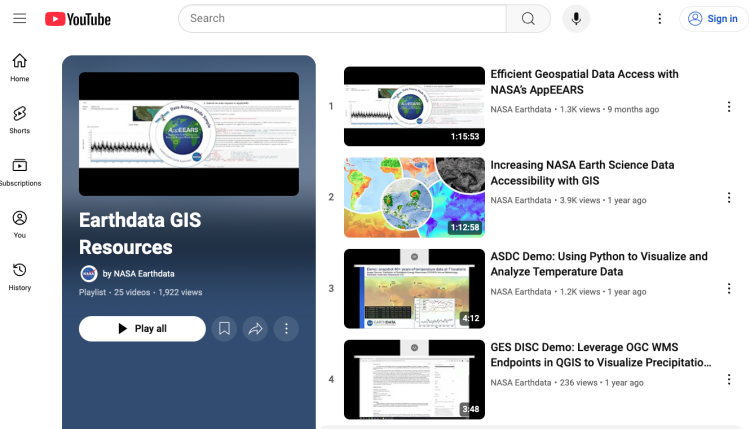Click the Sign in button
The image size is (750, 429).
pyautogui.click(x=713, y=19)
